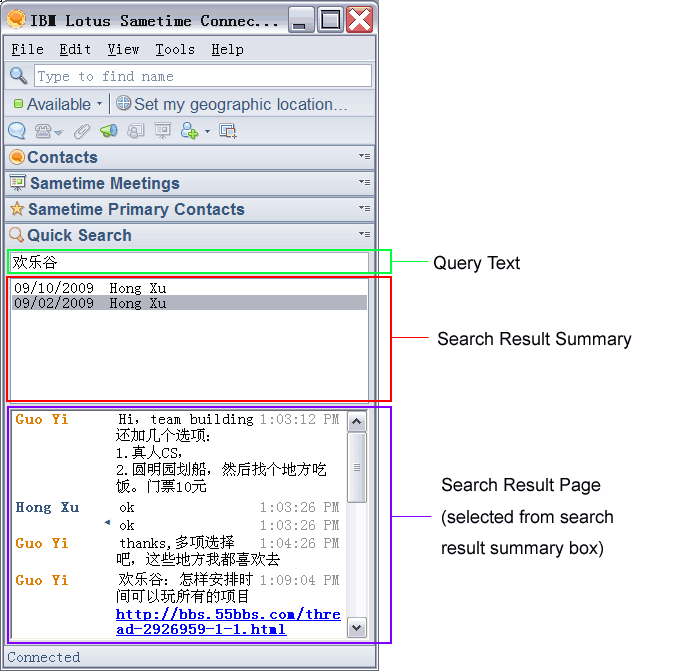Click the Primary Contacts star icon
Viewport: 673px width, 671px height.
point(17,209)
